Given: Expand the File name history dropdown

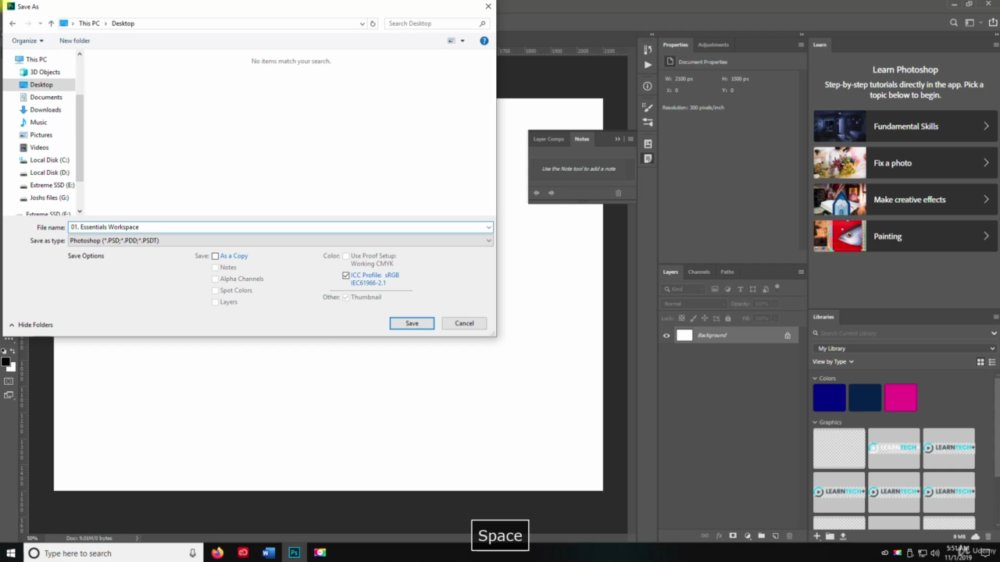Looking at the screenshot, I should (489, 227).
